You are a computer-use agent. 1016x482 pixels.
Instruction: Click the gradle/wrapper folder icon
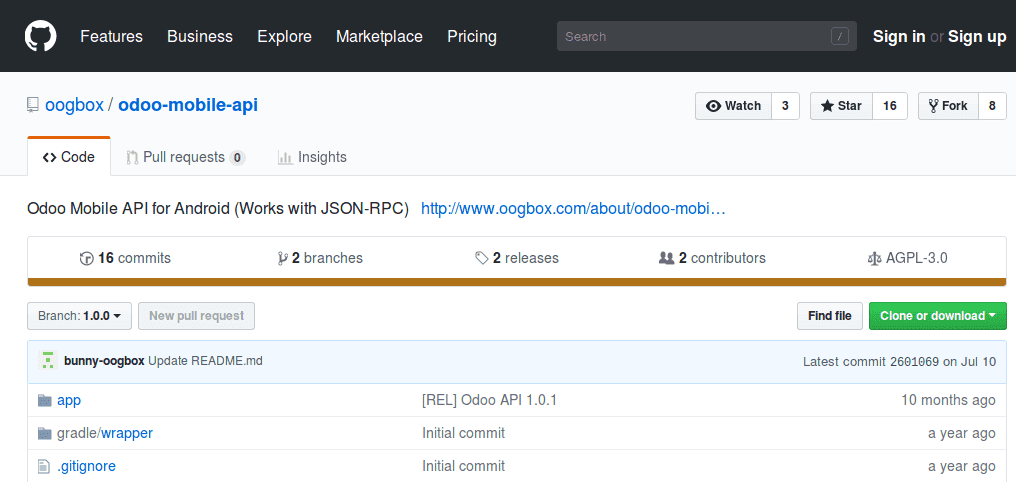coord(45,433)
